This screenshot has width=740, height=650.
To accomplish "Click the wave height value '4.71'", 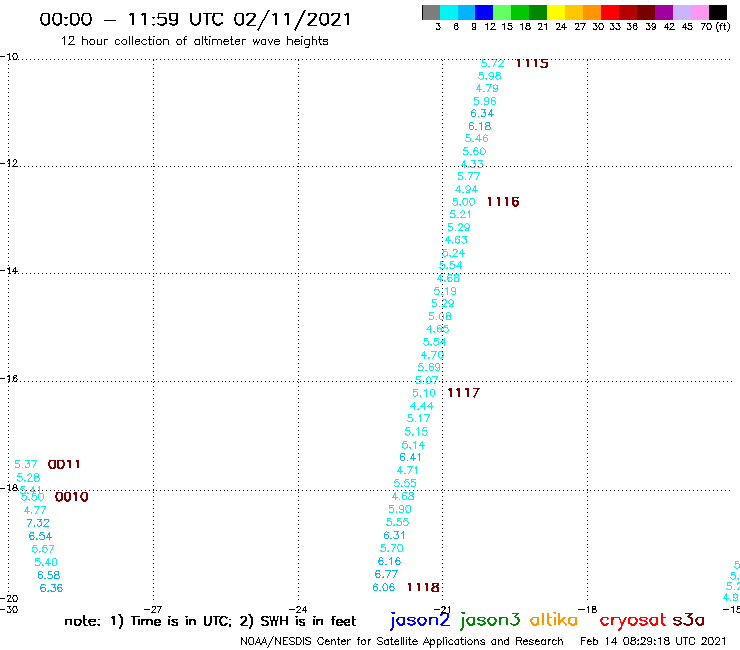I will [x=407, y=470].
